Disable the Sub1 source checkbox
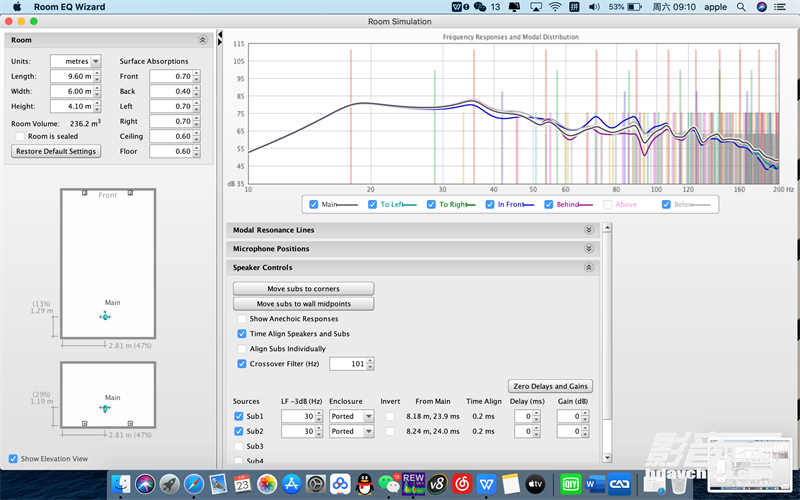The height and width of the screenshot is (500, 800). click(x=238, y=416)
